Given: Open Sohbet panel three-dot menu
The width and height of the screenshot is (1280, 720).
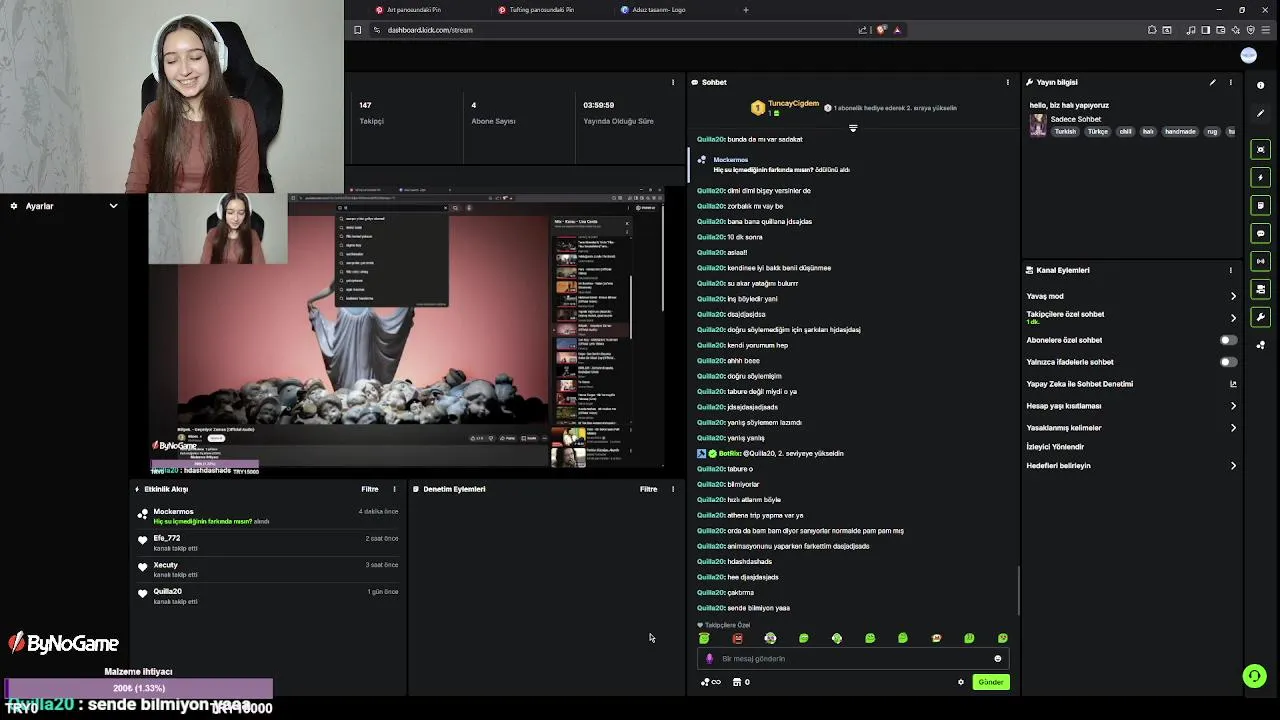Looking at the screenshot, I should [x=1007, y=82].
